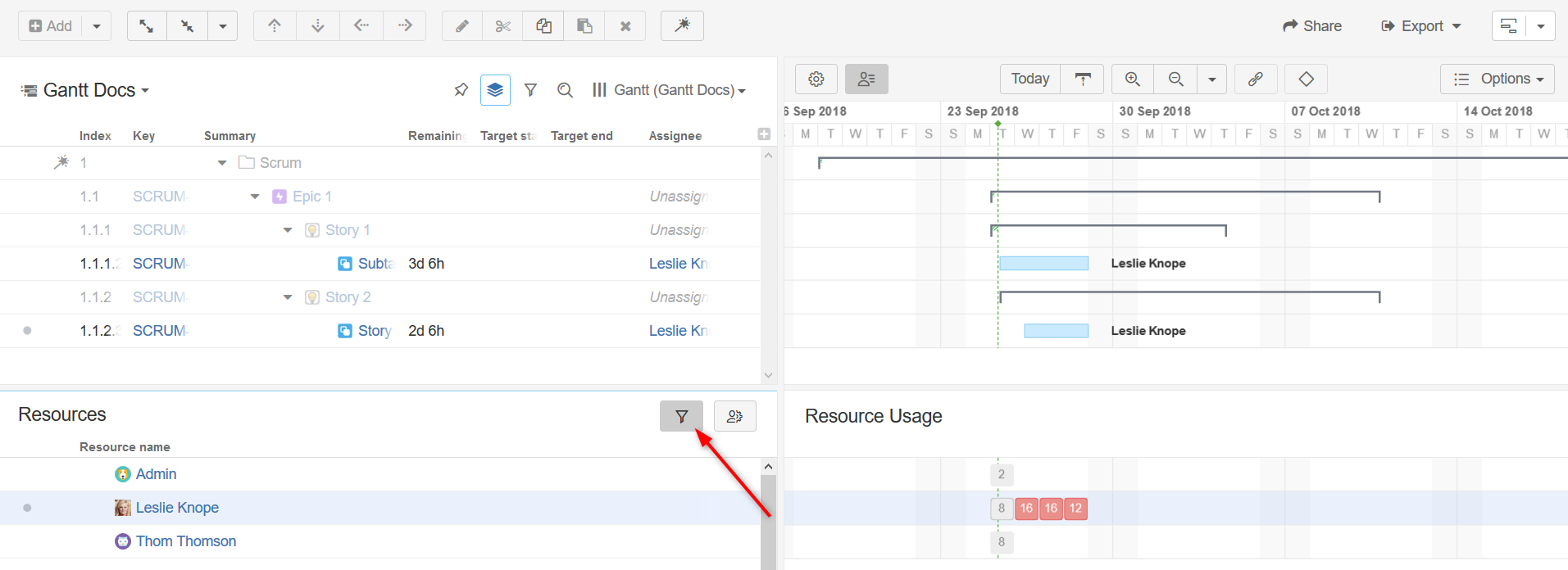Open Leslie Knope resource link
The height and width of the screenshot is (570, 1568).
pos(177,508)
